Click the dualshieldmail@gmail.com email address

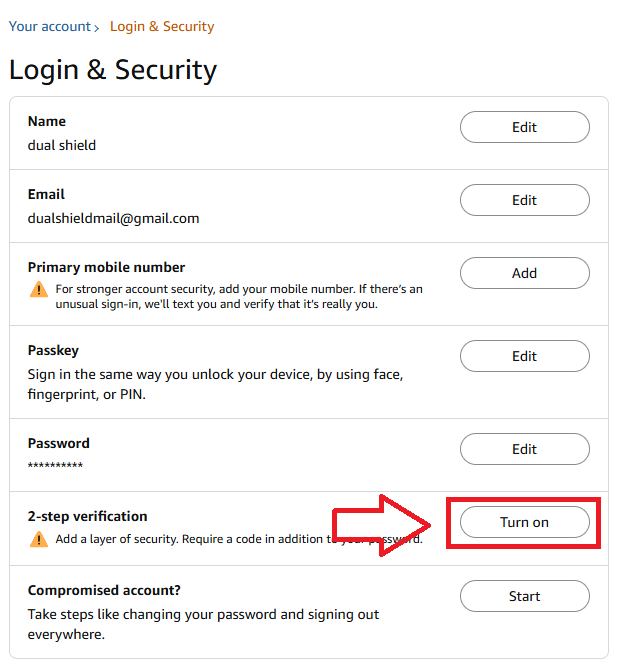[113, 218]
